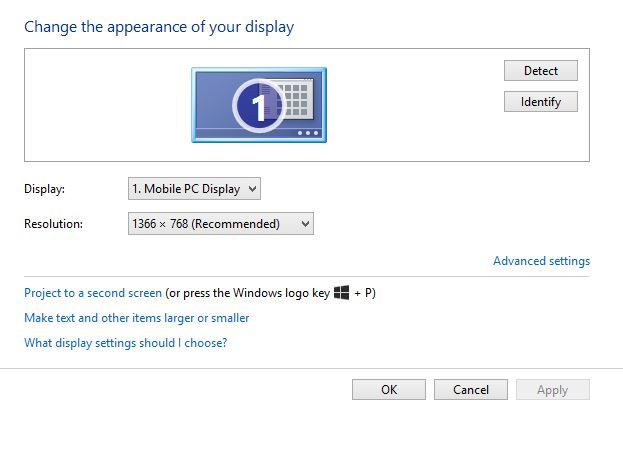Click the Cancel button
The image size is (623, 471).
click(470, 390)
